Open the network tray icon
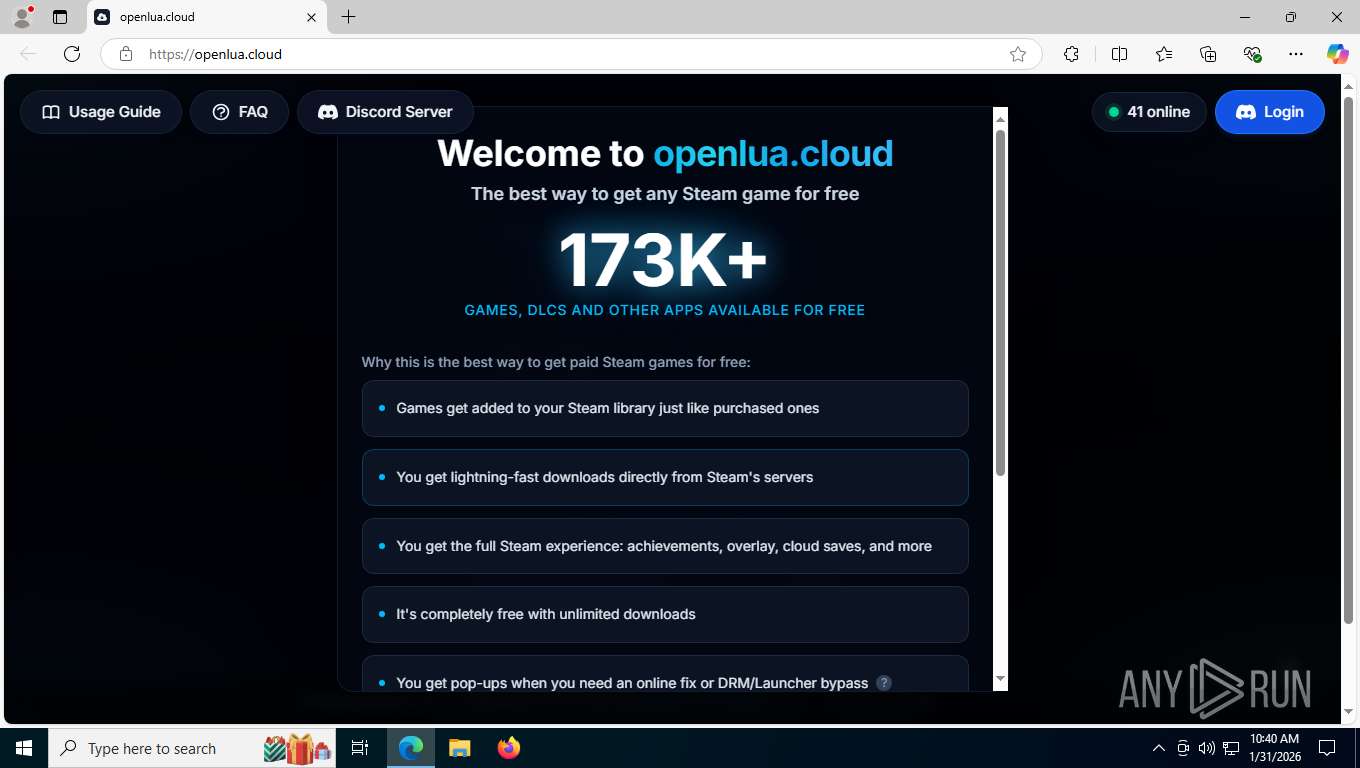This screenshot has width=1360, height=768. click(1231, 748)
